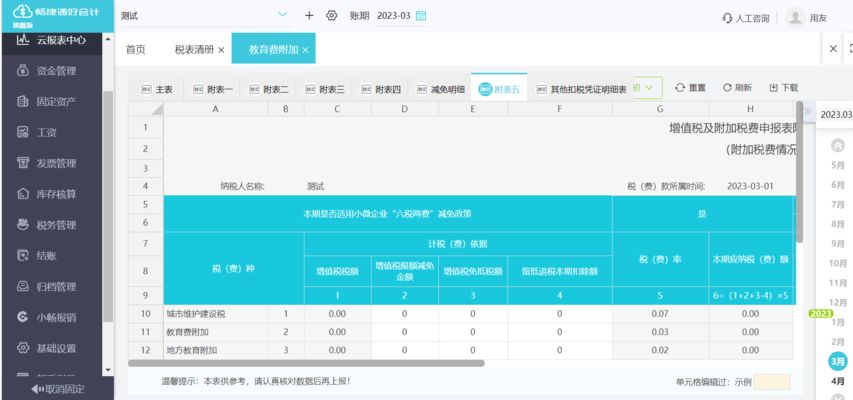Select 1月 in the month timeline
This screenshot has width=853, height=400.
click(x=838, y=323)
